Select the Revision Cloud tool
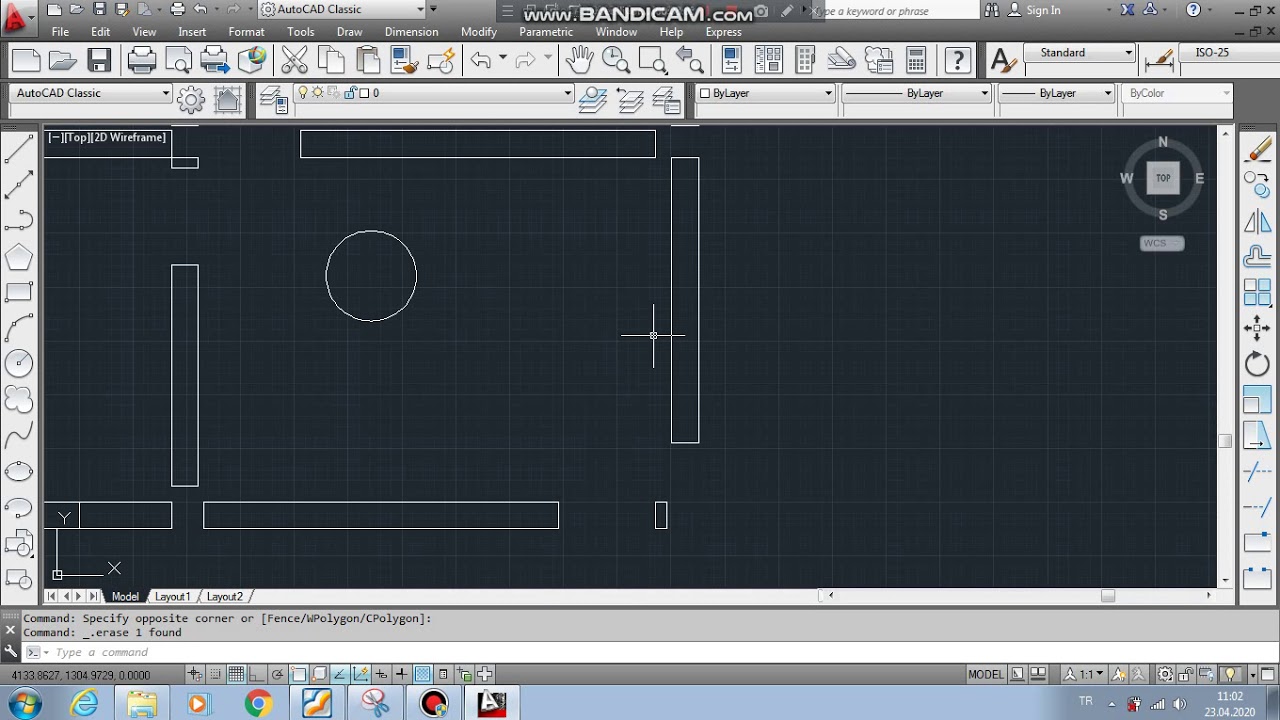 click(19, 399)
